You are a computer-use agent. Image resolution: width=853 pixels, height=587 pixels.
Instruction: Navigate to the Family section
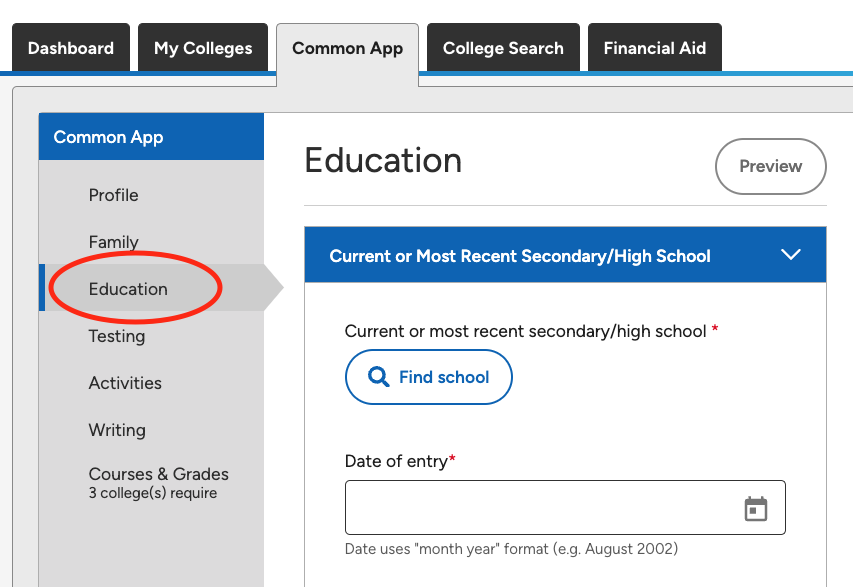pos(113,242)
